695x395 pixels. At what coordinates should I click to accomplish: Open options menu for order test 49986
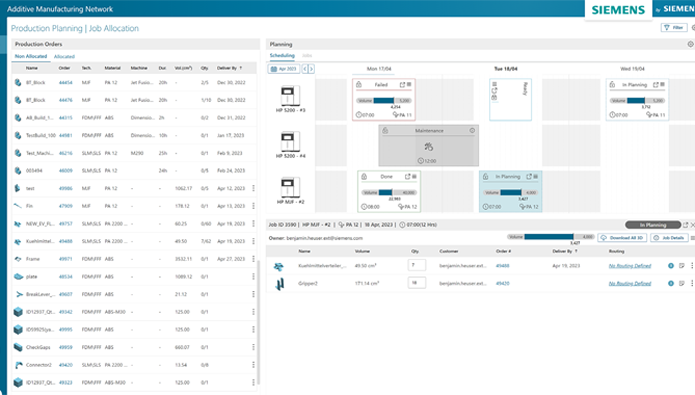(x=254, y=188)
